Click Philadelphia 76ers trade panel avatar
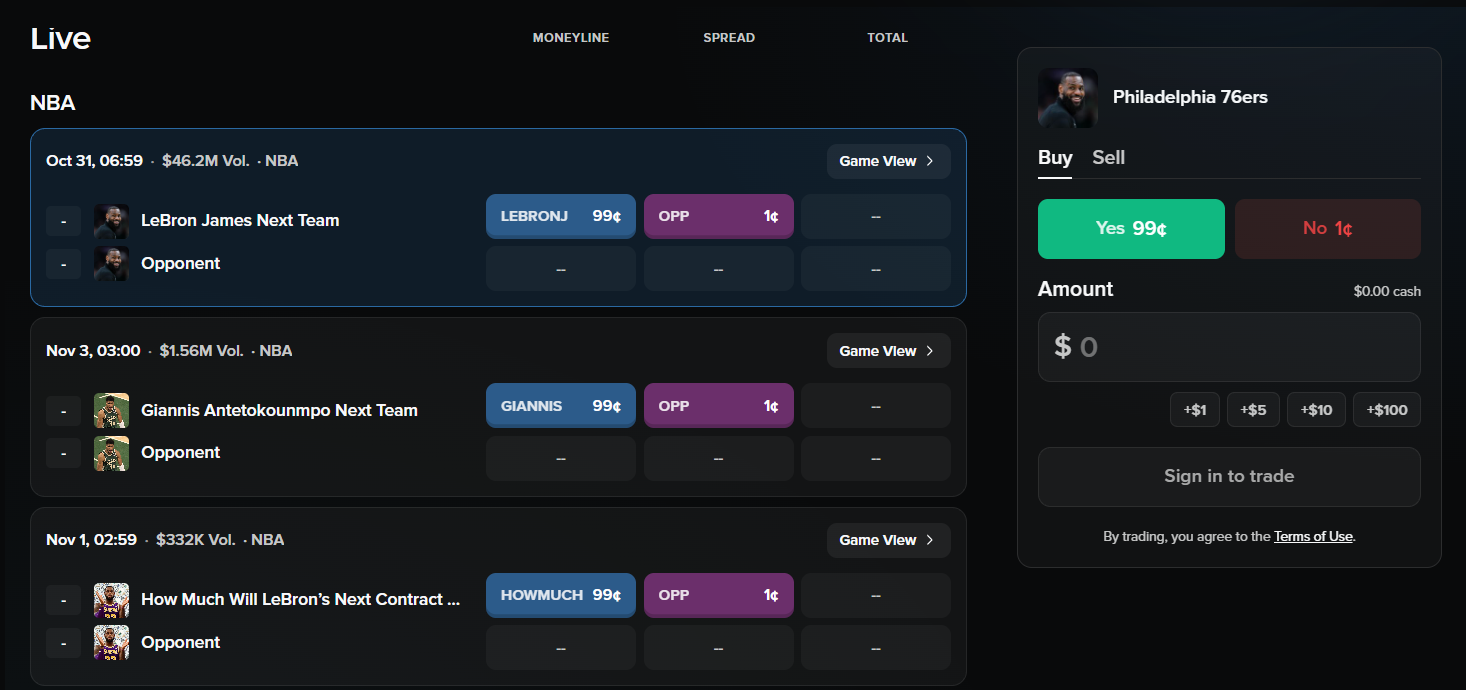This screenshot has height=690, width=1466. click(1068, 98)
